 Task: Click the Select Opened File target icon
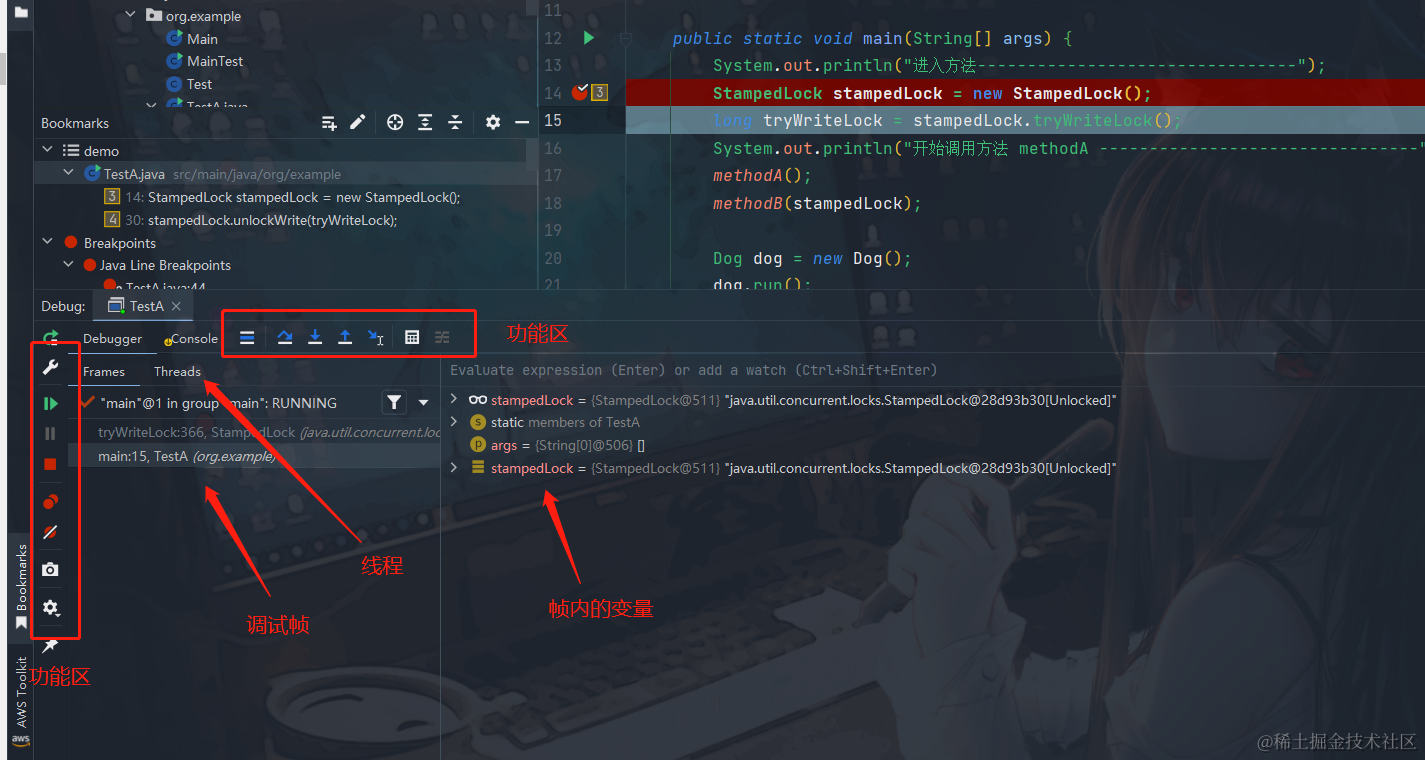[395, 122]
